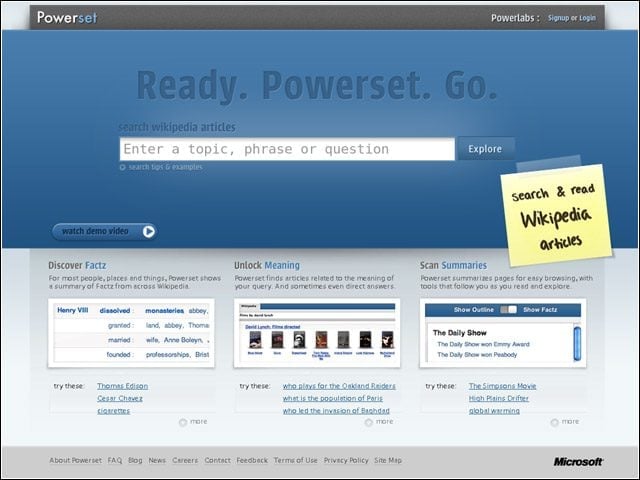The width and height of the screenshot is (640, 480).
Task: Expand more under Scan Summaries examples
Action: (x=565, y=422)
